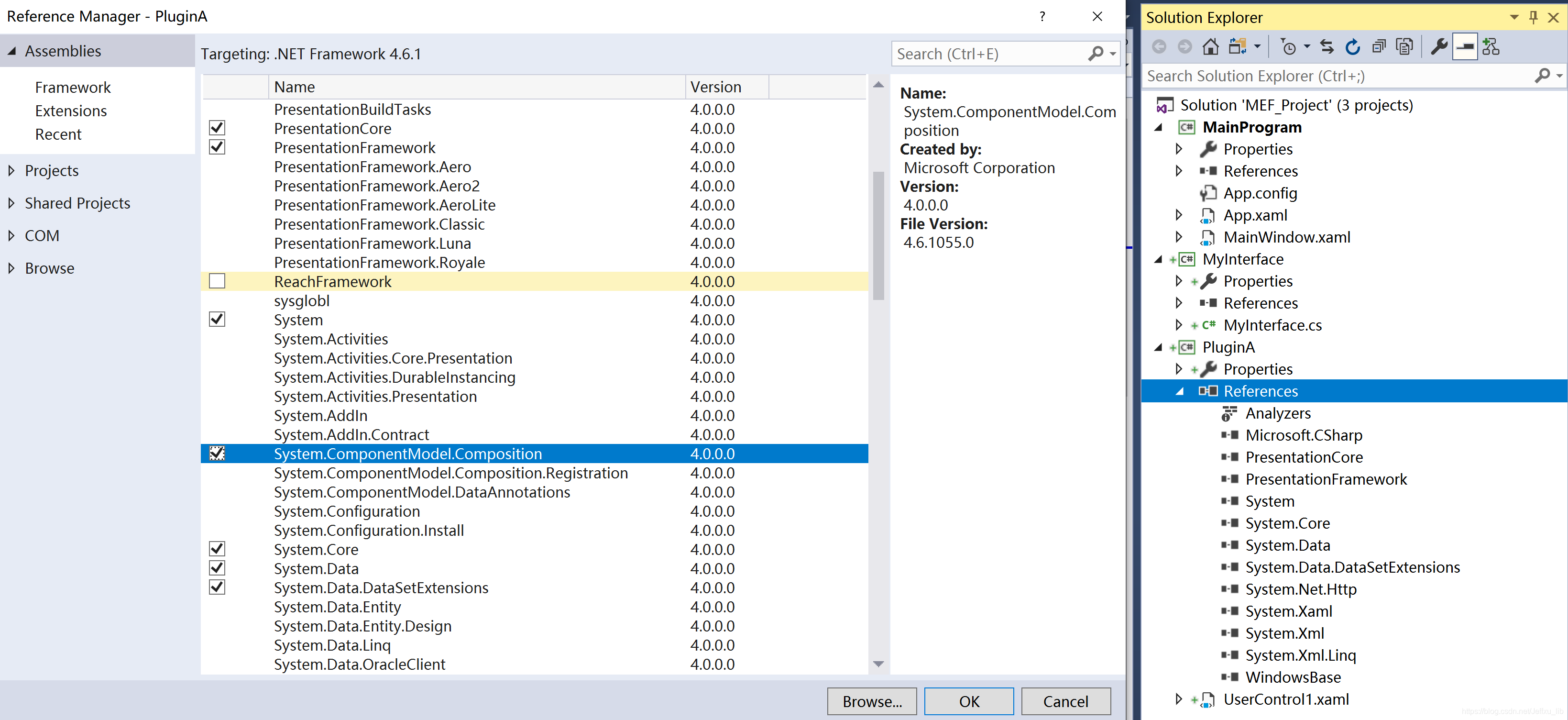Toggle System.ComponentModel.Composition checkbox
The height and width of the screenshot is (720, 1568).
217,453
